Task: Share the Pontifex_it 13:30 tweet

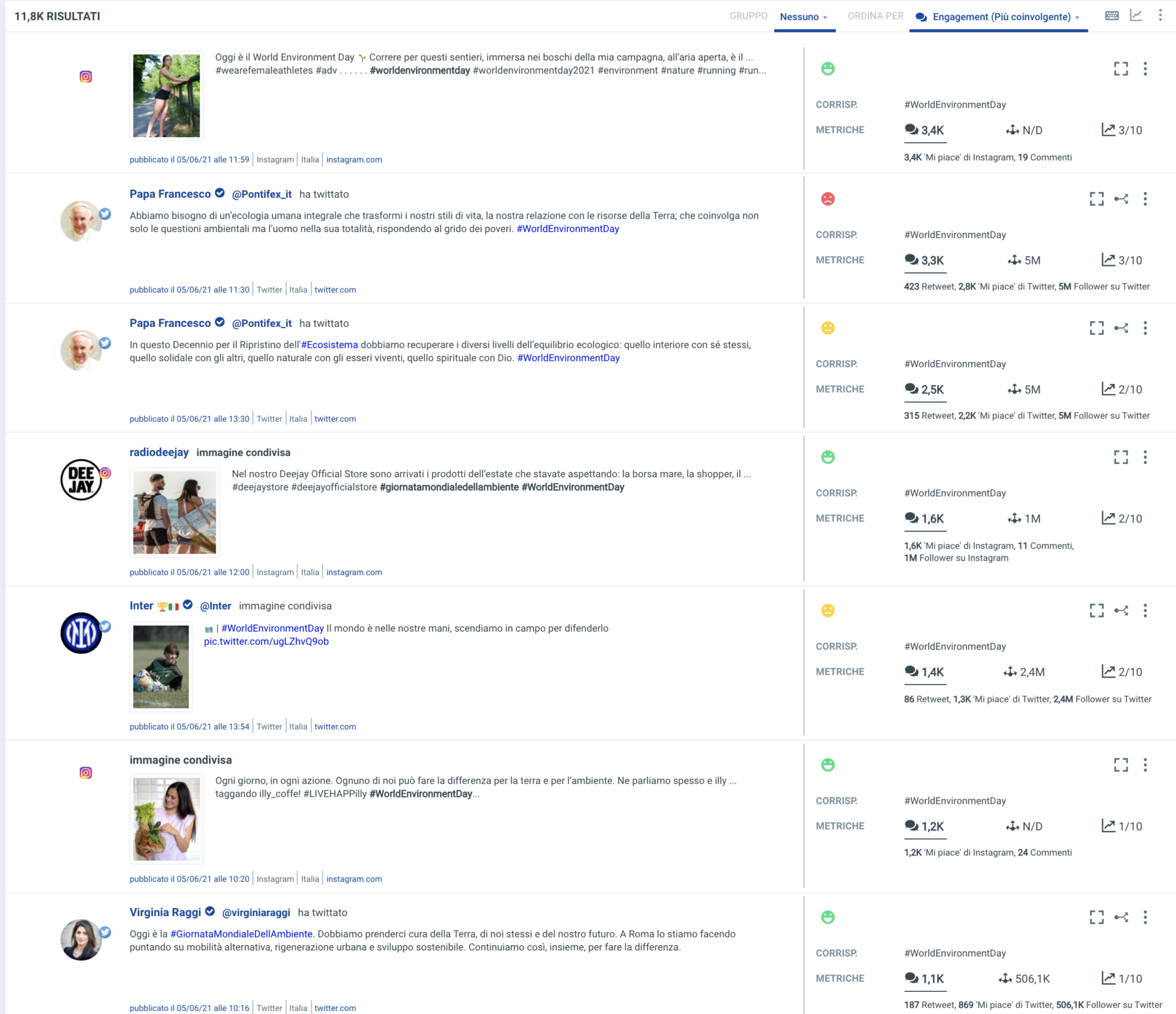Action: tap(1121, 328)
